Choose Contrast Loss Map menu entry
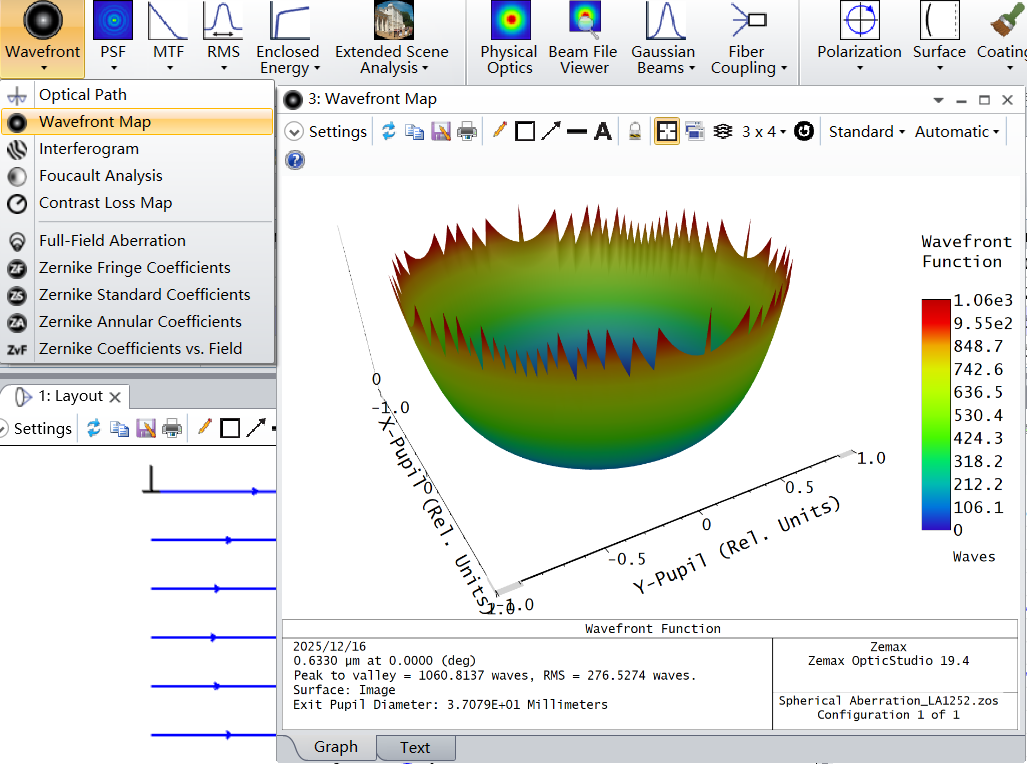 [138, 202]
